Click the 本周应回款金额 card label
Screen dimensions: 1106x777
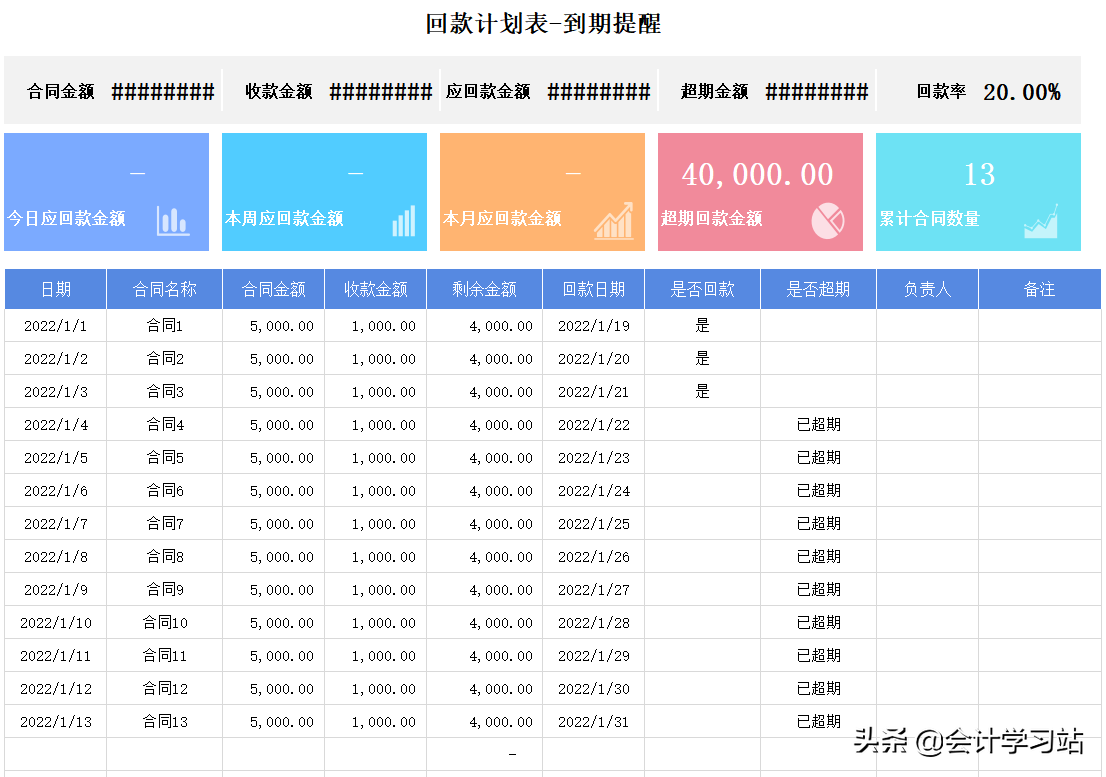pos(284,219)
